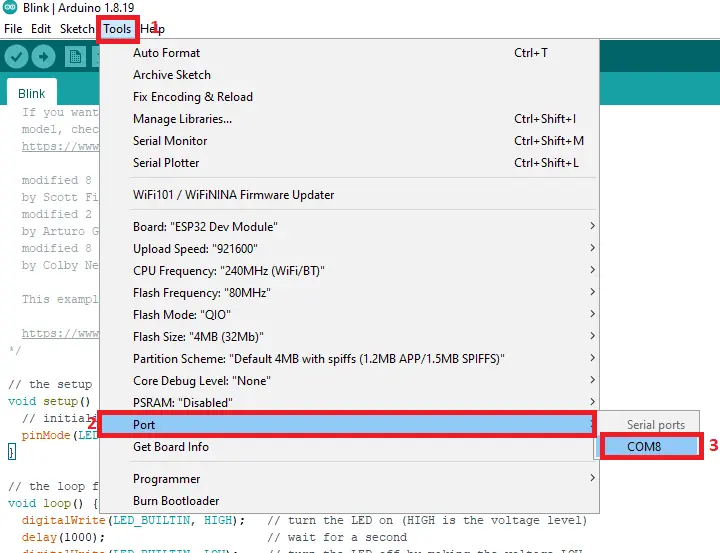Choose Auto Format from Tools menu
This screenshot has height=553, width=720.
point(349,53)
